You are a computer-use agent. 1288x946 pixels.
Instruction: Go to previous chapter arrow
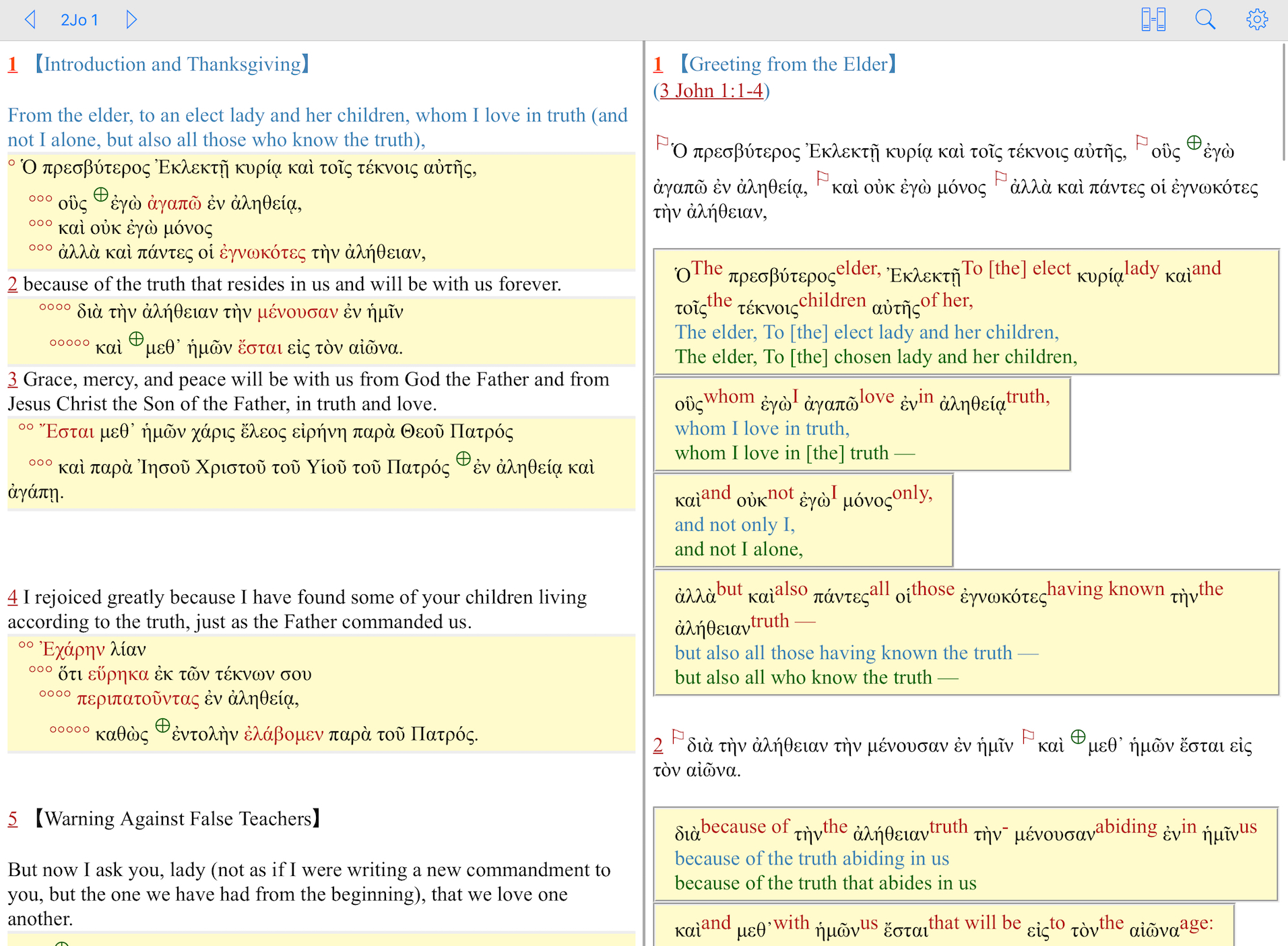point(30,20)
